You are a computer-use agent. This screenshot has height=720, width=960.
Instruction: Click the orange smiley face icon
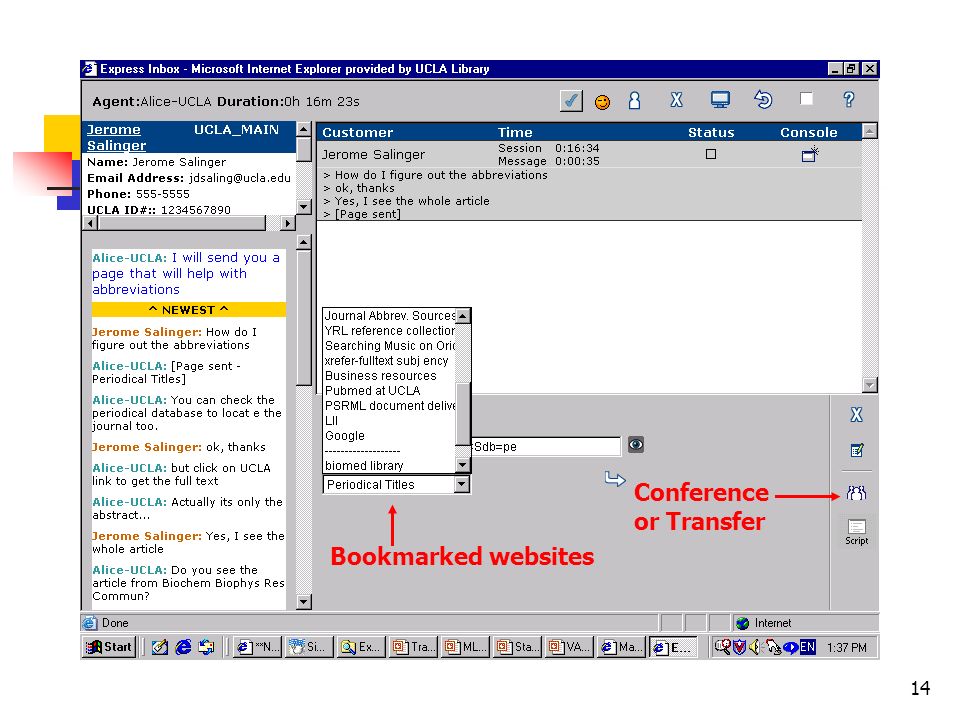click(x=602, y=102)
